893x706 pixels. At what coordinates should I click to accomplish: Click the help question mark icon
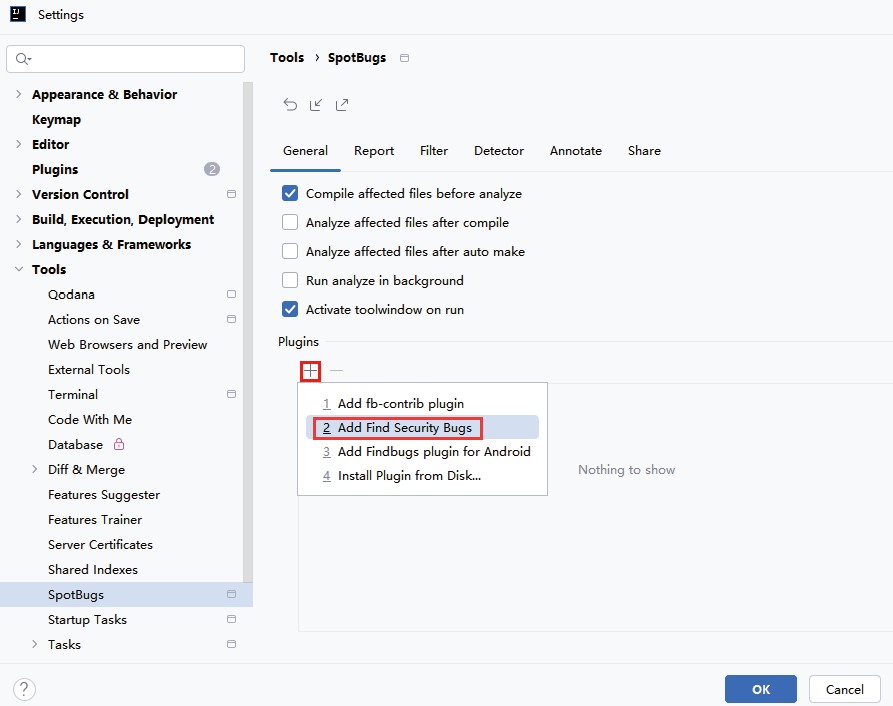24,689
